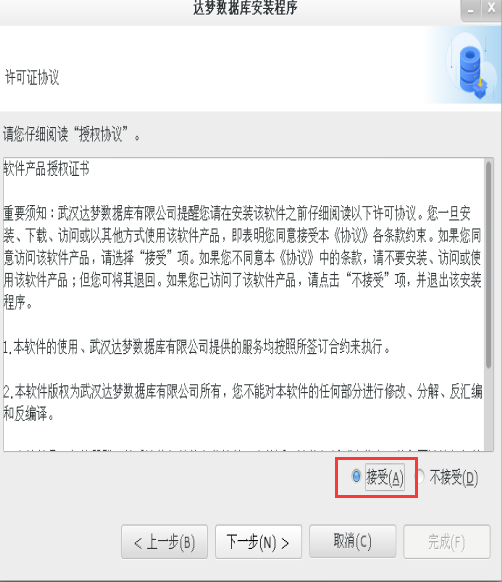The image size is (502, 582).
Task: Click the 下一步(N) > button
Action: (x=258, y=542)
